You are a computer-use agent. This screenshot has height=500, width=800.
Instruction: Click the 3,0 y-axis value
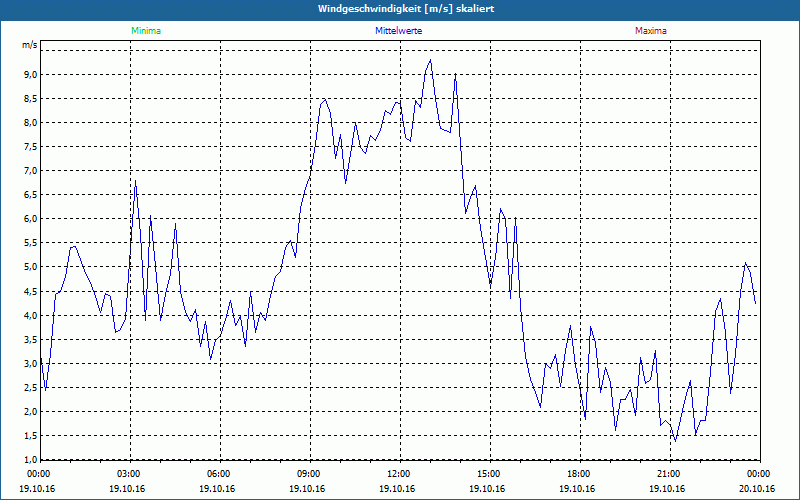(x=31, y=363)
